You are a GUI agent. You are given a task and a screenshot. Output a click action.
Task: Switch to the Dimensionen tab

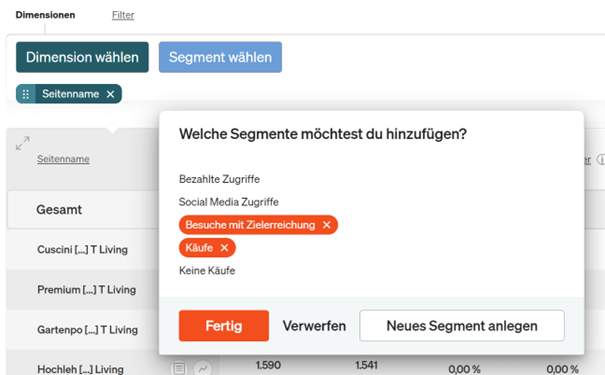point(45,15)
